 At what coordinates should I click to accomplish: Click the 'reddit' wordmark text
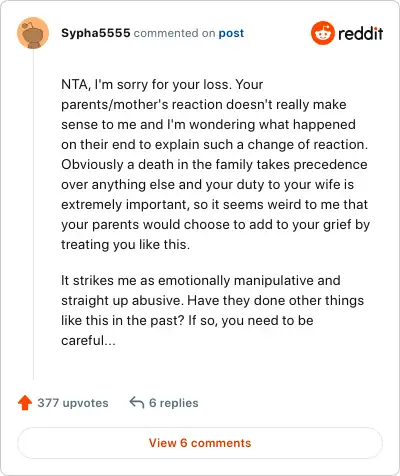coord(360,34)
